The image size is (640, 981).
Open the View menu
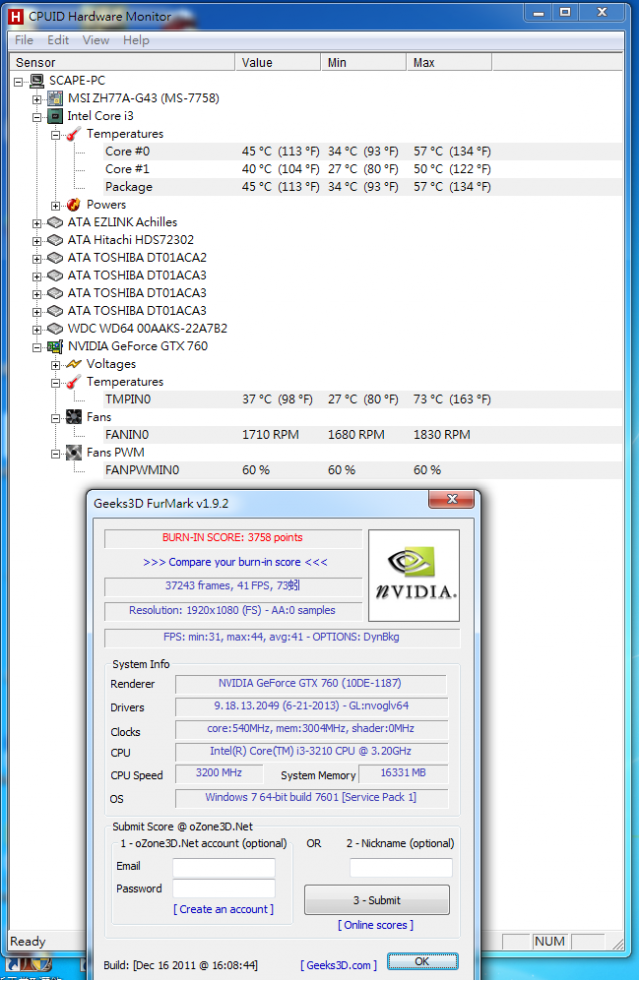[x=96, y=40]
